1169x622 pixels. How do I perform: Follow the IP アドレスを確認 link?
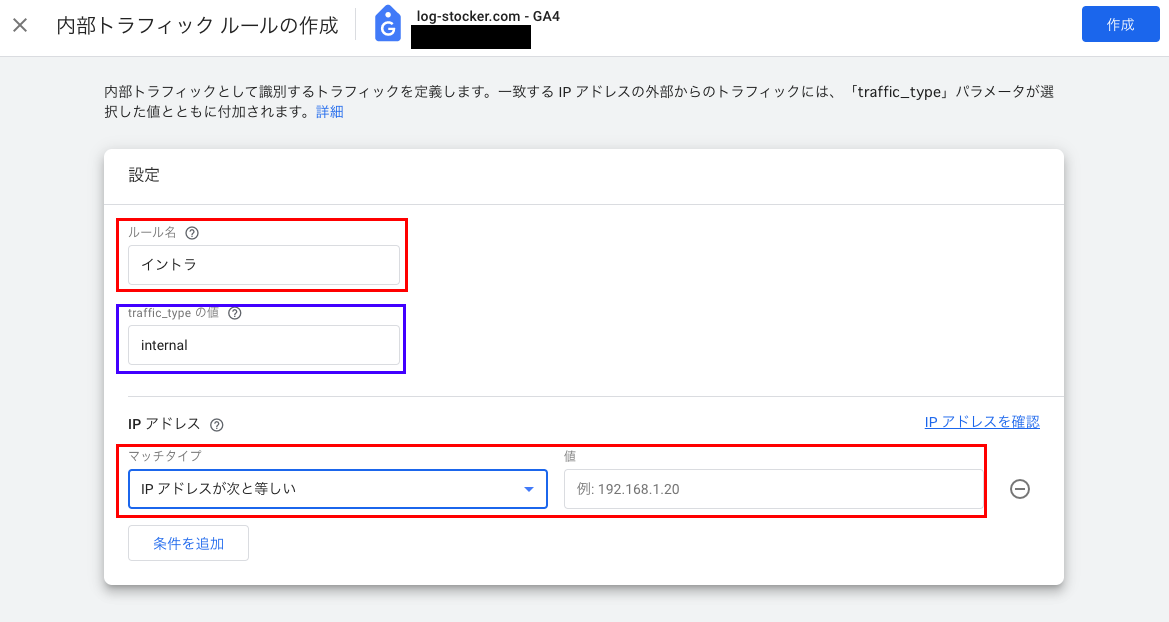click(982, 422)
